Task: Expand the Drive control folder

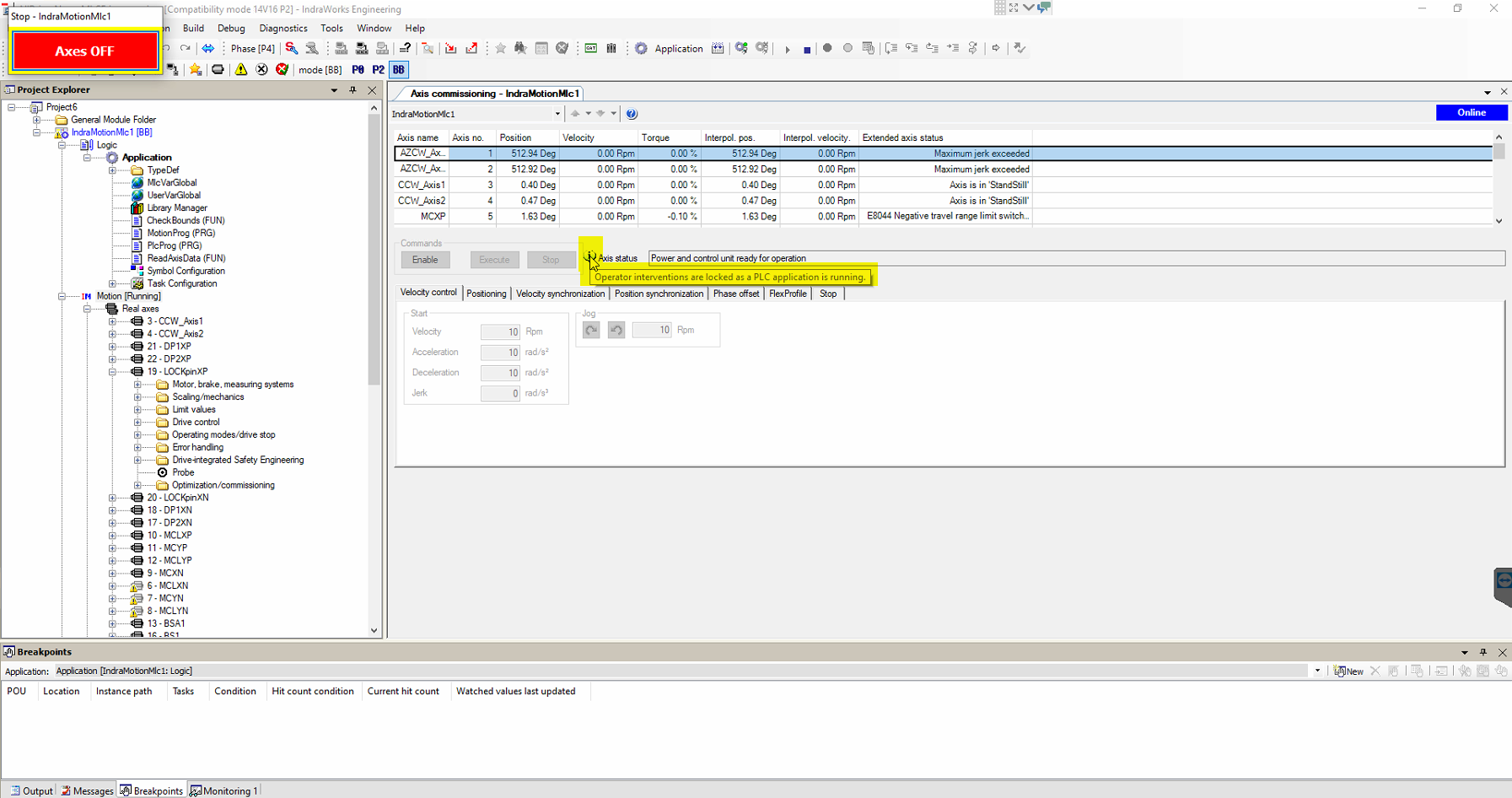Action: (x=137, y=423)
